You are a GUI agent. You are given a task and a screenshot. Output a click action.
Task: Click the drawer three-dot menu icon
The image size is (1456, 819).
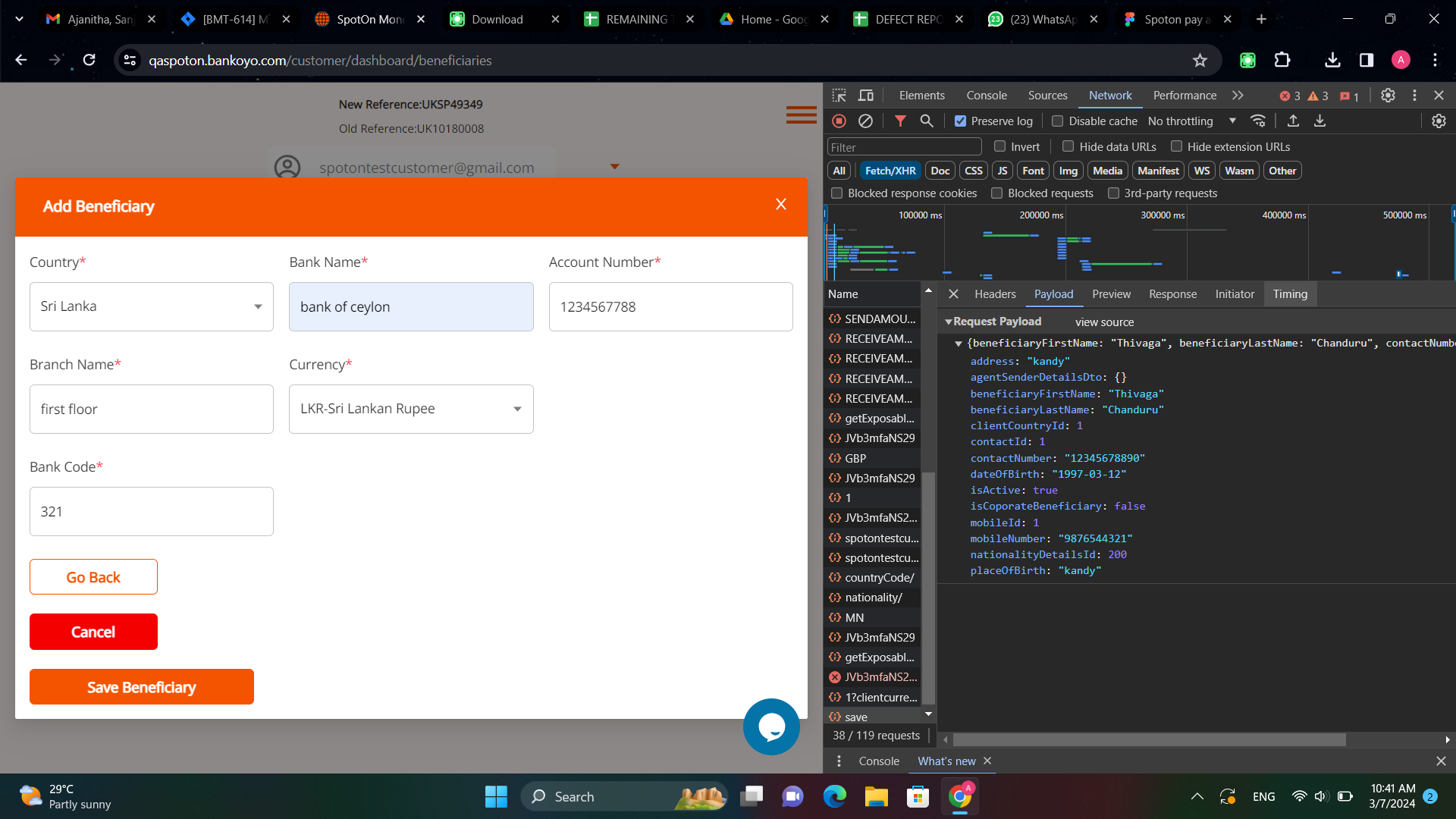[839, 761]
